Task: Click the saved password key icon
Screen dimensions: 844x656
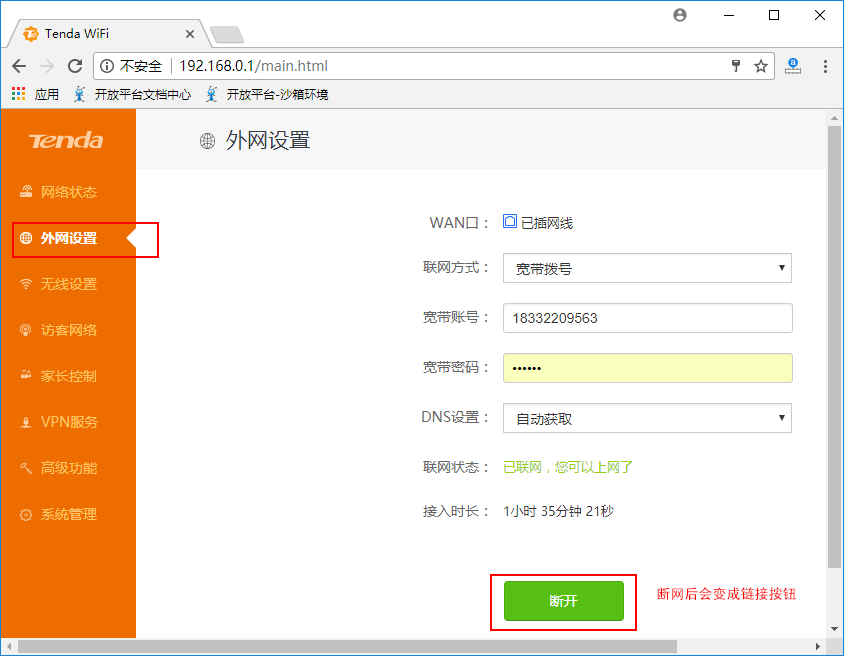Action: tap(736, 66)
